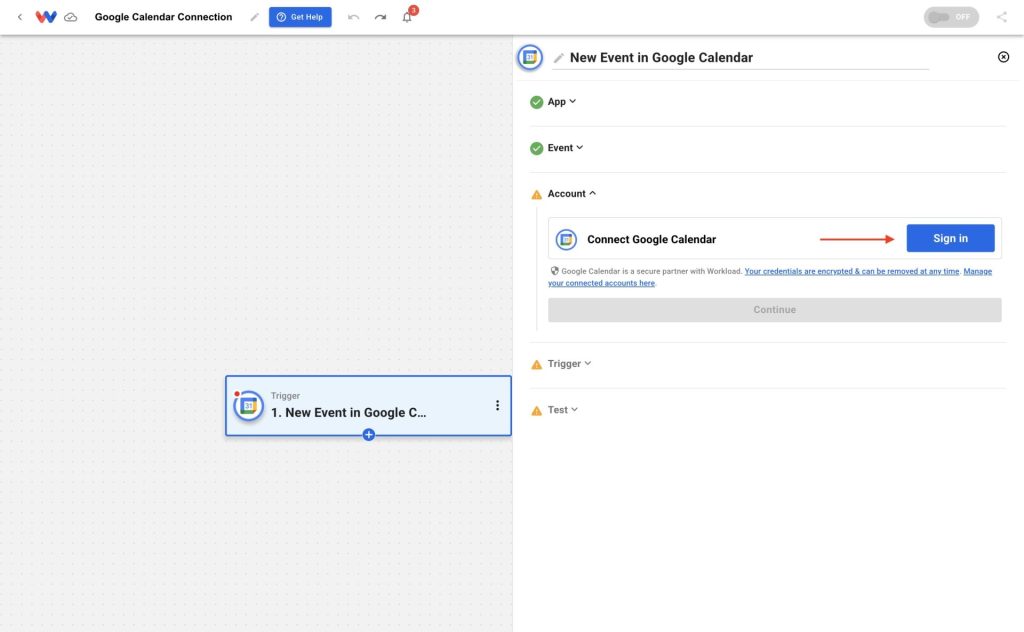
Task: Edit workflow name with pencil icon
Action: coord(255,17)
